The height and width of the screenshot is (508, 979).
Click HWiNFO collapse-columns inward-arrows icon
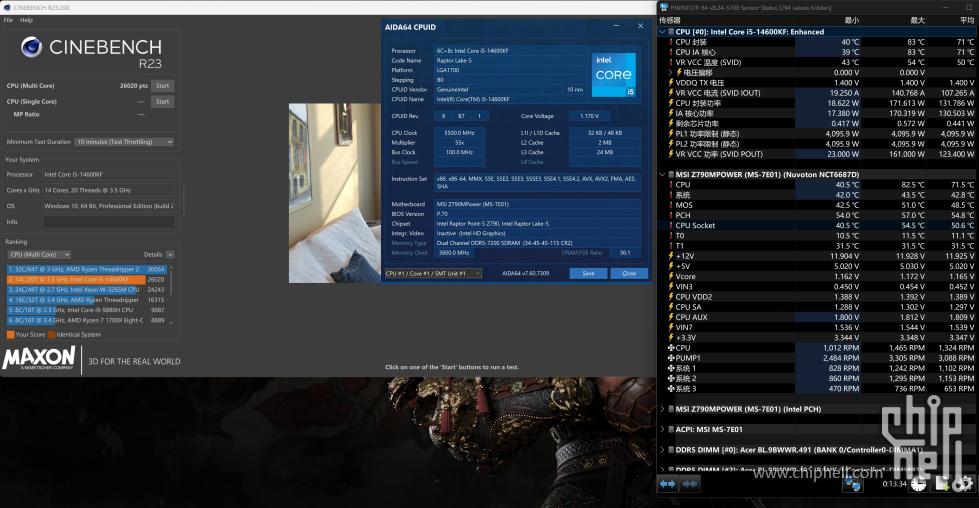pyautogui.click(x=690, y=484)
